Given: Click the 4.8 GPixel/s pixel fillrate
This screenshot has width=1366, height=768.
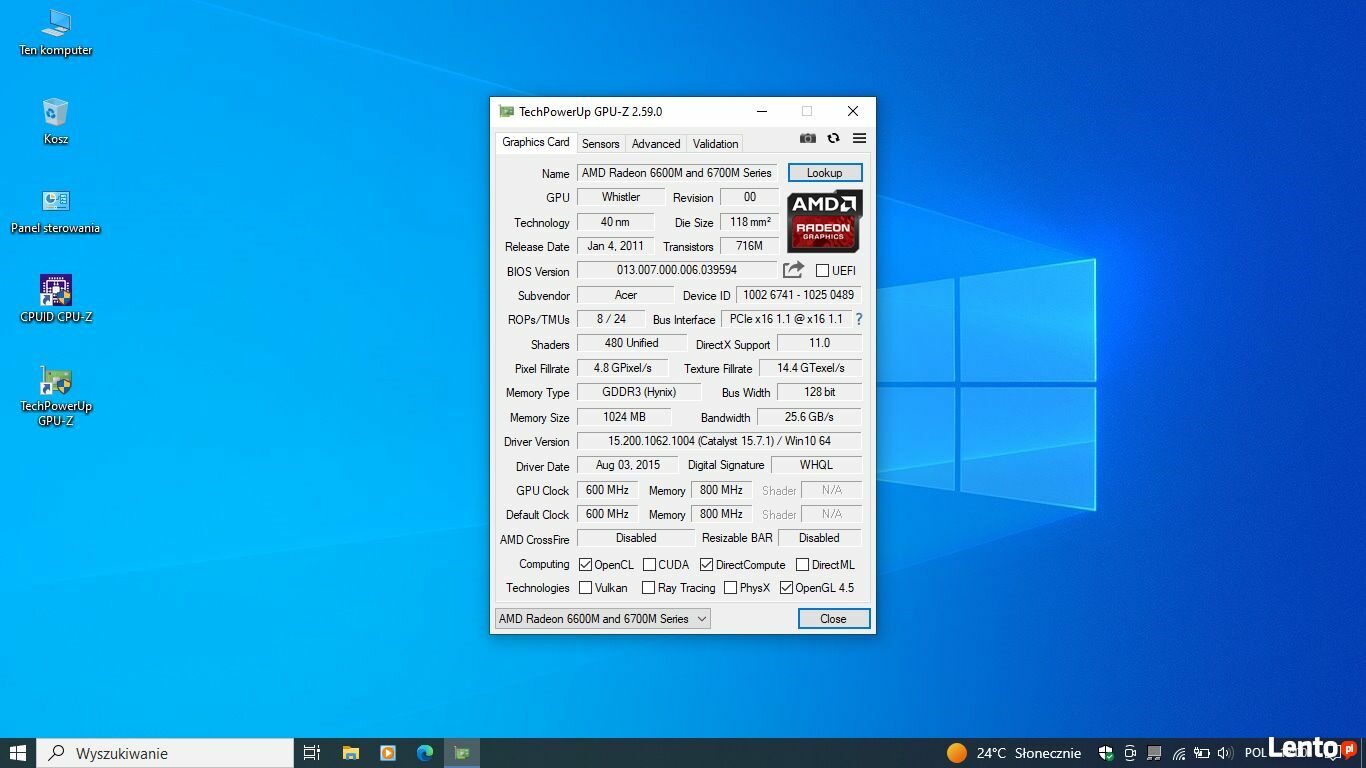Looking at the screenshot, I should (x=622, y=368).
